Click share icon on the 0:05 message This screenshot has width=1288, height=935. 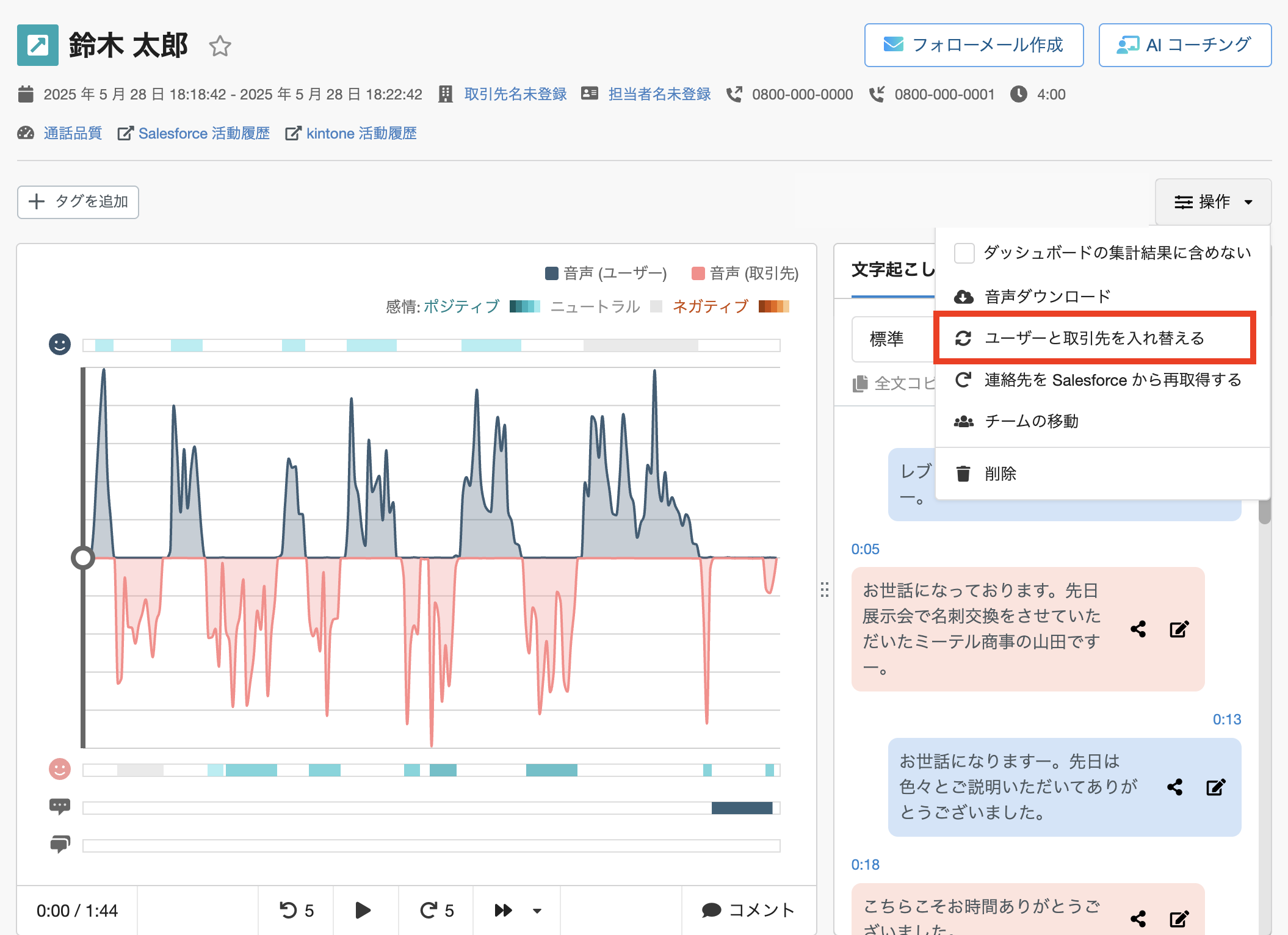click(x=1138, y=629)
